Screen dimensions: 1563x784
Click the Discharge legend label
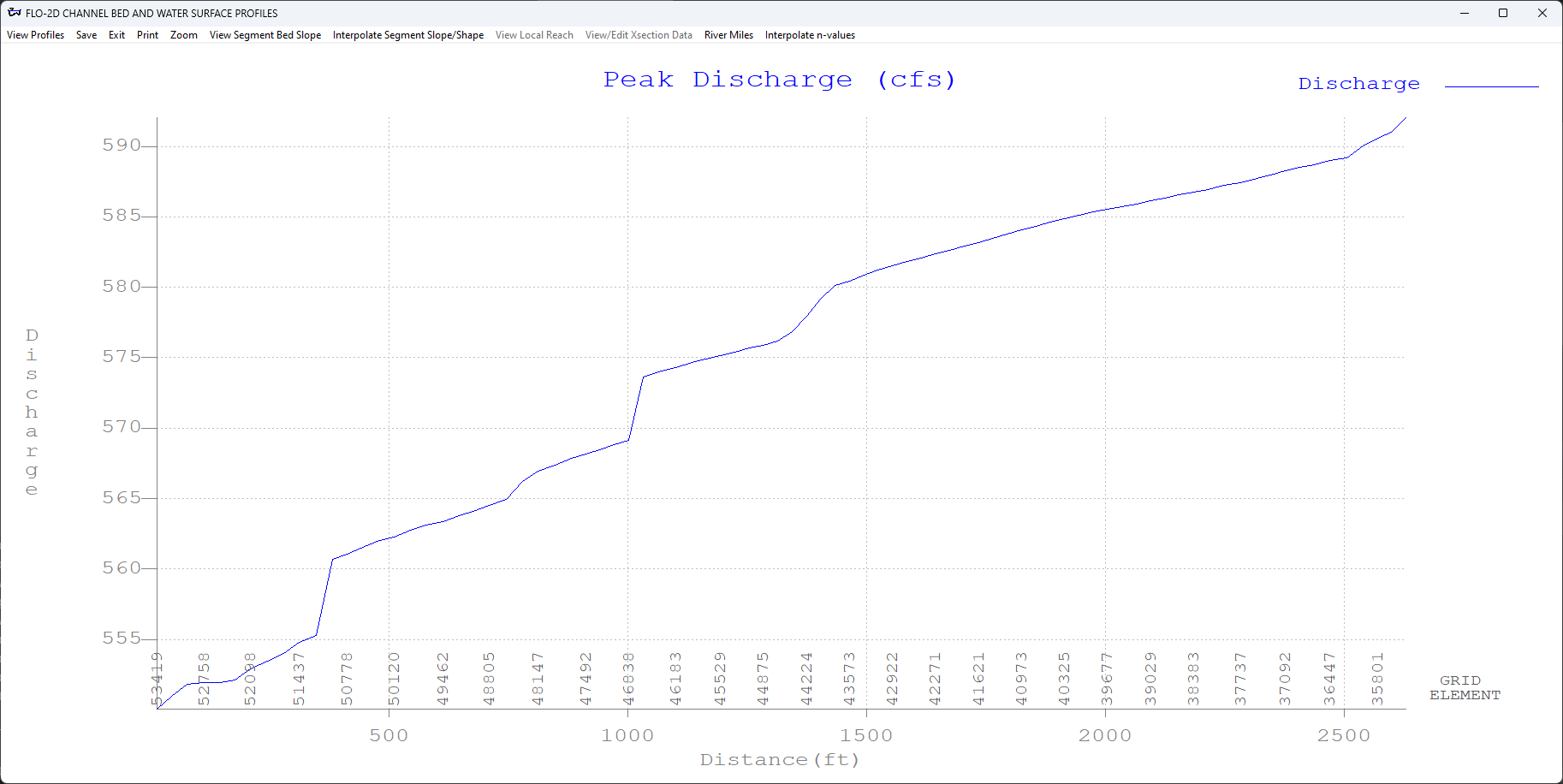[x=1359, y=83]
